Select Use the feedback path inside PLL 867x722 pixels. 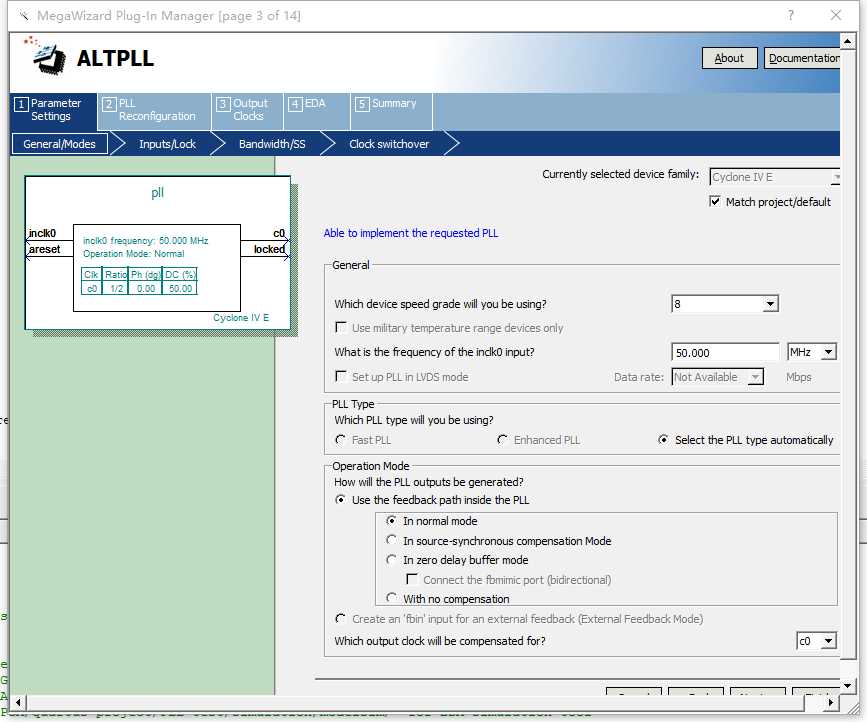[x=341, y=499]
